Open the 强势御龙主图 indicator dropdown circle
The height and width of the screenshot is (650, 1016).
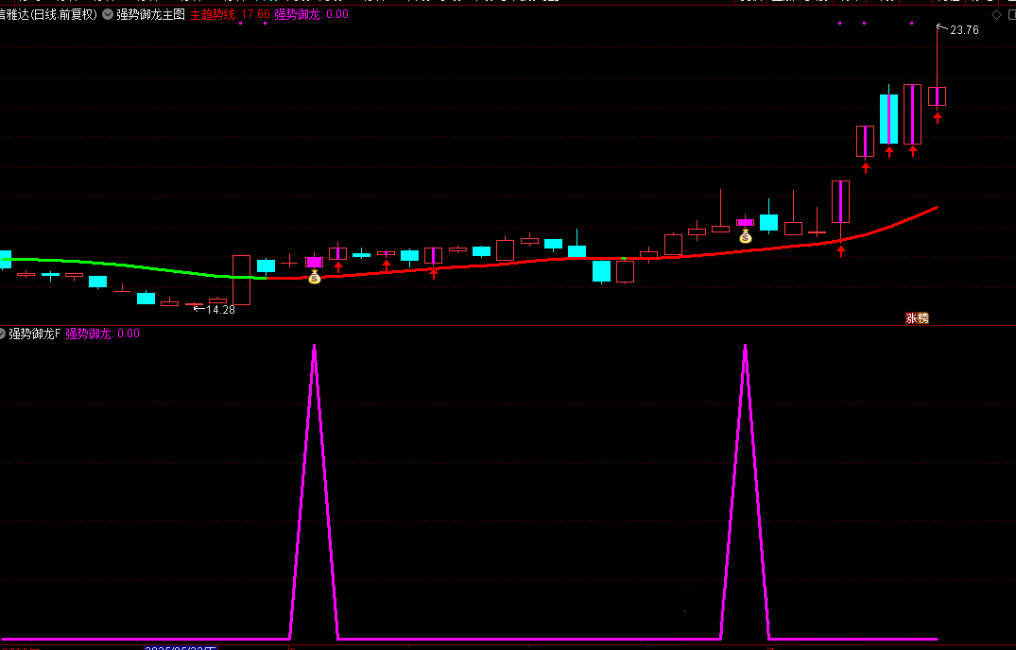click(x=107, y=15)
